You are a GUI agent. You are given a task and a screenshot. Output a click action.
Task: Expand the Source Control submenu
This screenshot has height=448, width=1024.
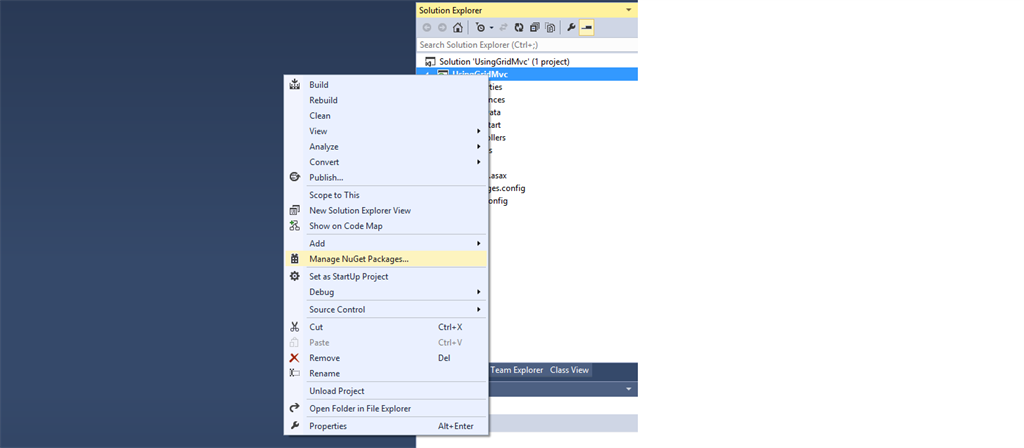[387, 310]
